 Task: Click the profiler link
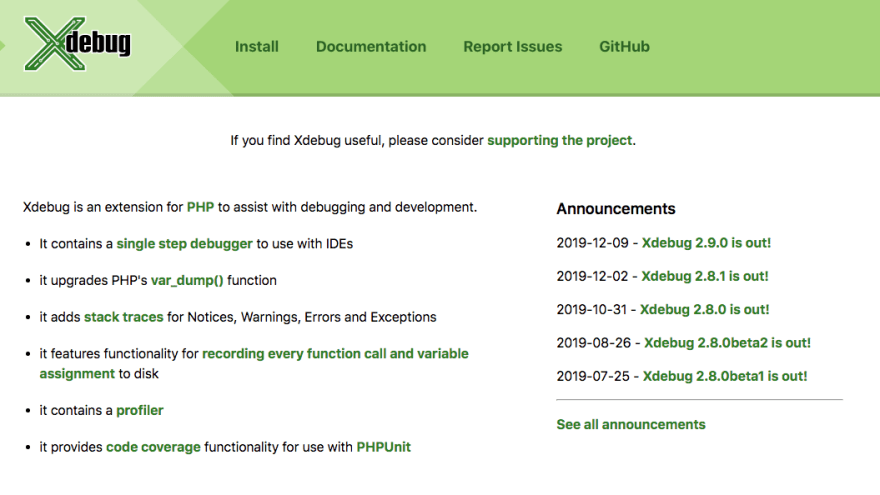[x=140, y=410]
